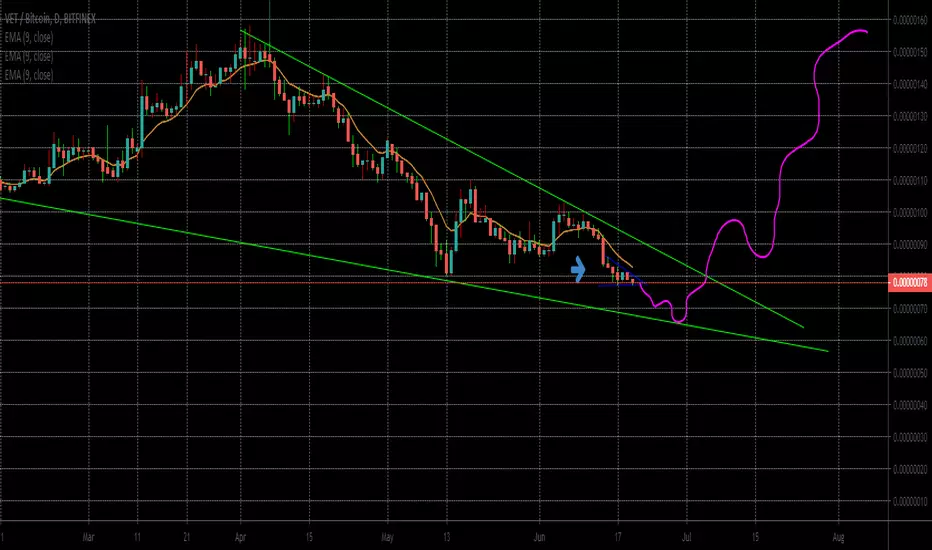Image resolution: width=932 pixels, height=550 pixels.
Task: Click the 0.00000070 price axis label
Action: (x=910, y=309)
